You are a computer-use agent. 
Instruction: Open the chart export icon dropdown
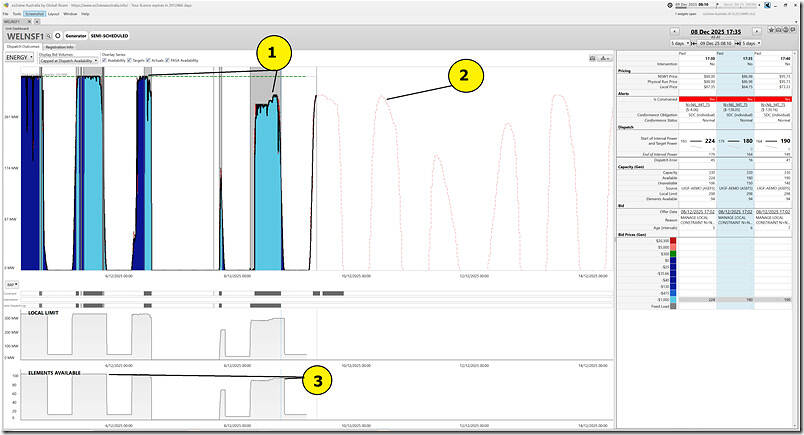pos(606,58)
